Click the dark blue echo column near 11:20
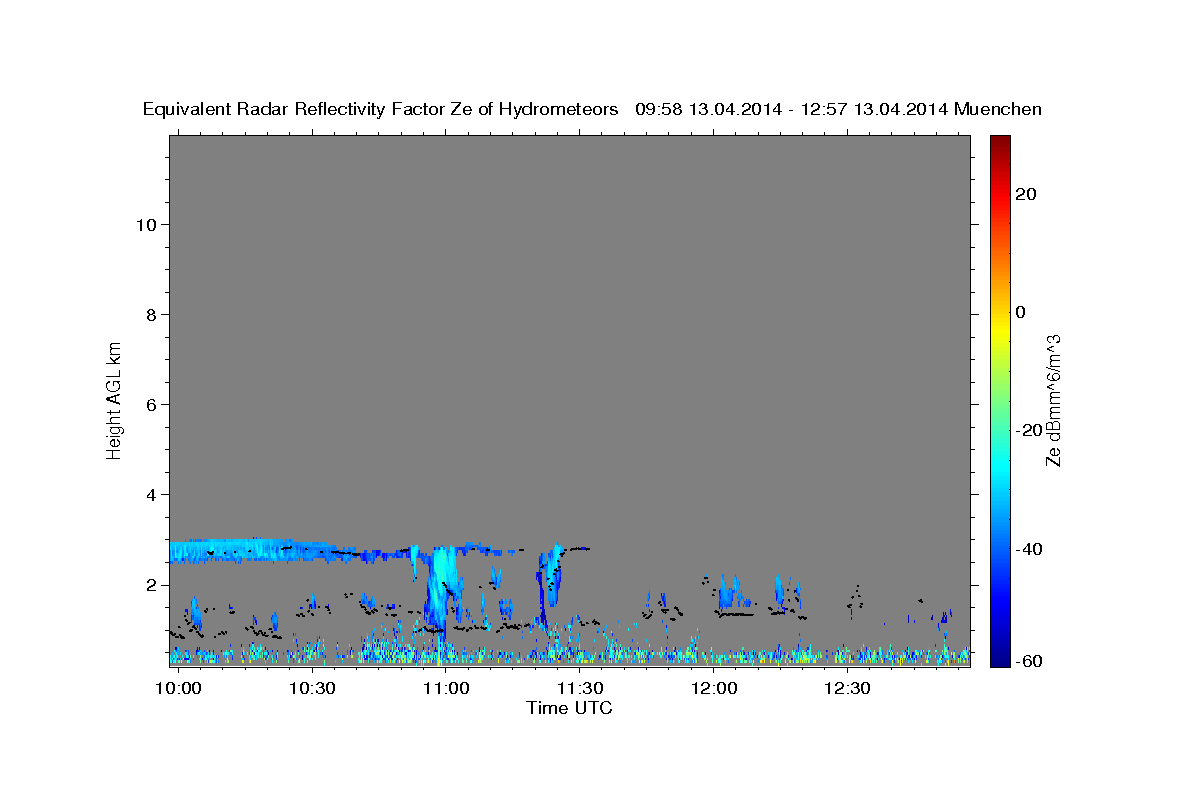The image size is (1200, 800). pyautogui.click(x=541, y=590)
